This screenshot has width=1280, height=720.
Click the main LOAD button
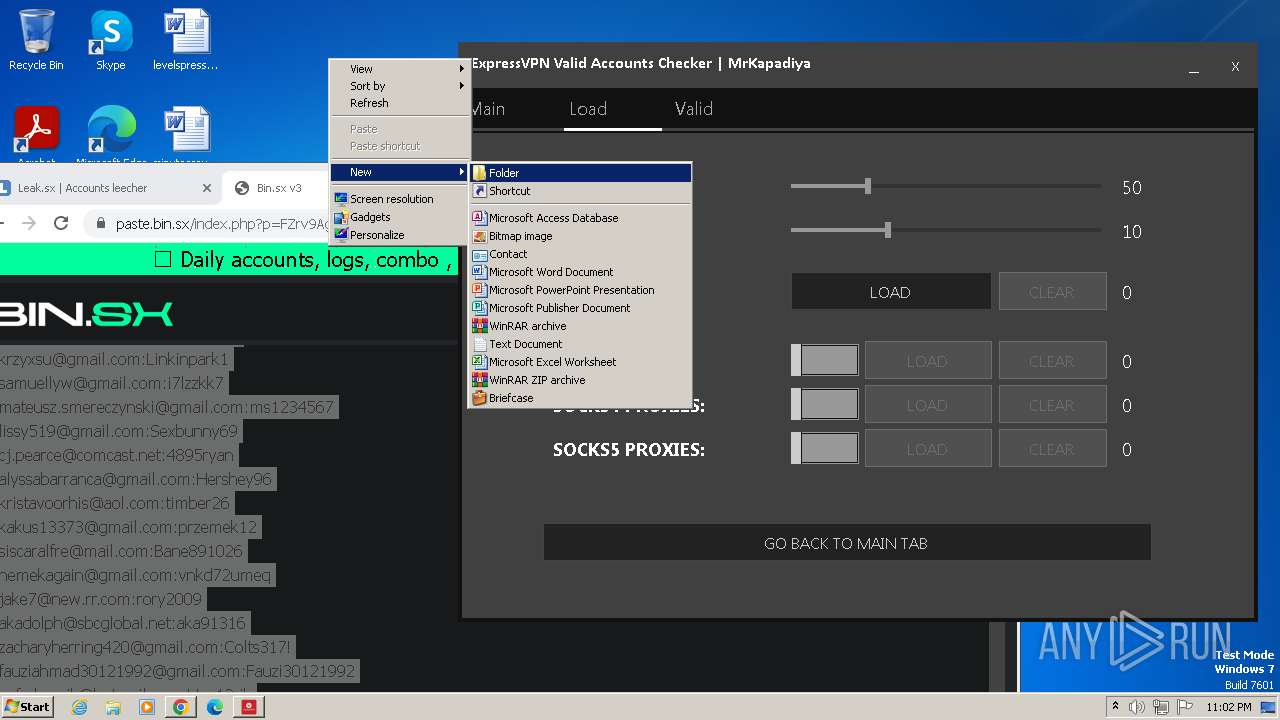coord(890,292)
